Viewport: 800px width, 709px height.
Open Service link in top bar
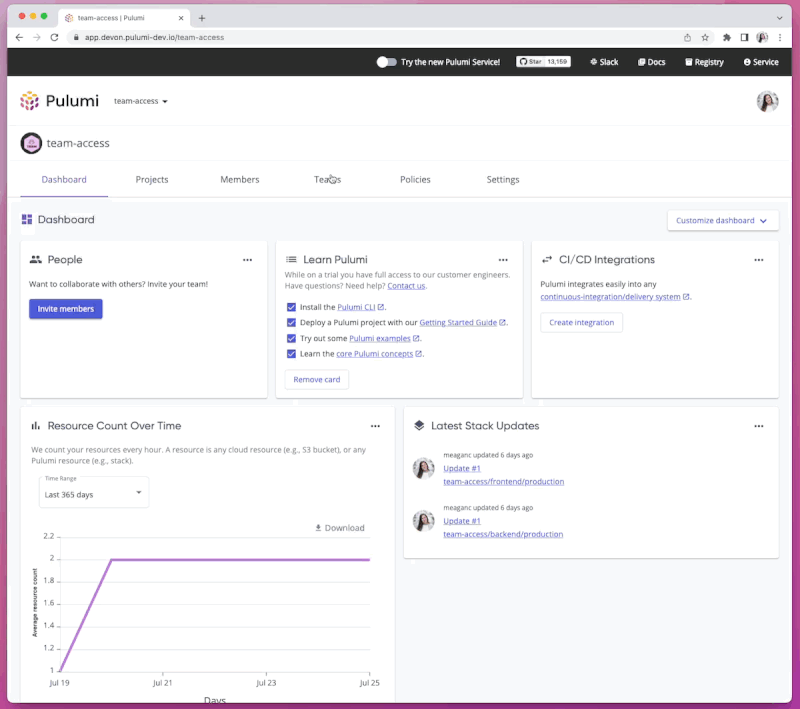tap(761, 62)
